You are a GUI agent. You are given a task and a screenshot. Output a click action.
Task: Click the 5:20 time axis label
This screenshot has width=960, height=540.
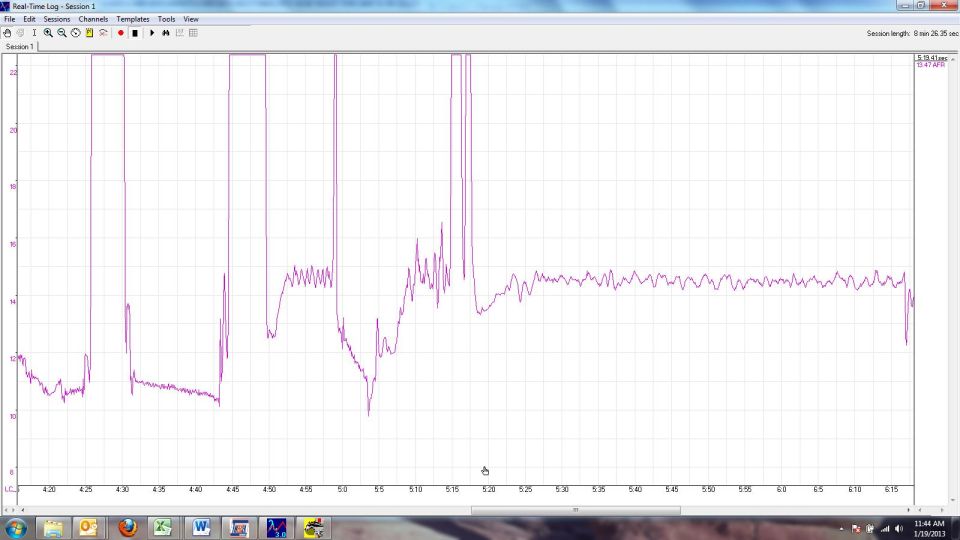coord(489,490)
